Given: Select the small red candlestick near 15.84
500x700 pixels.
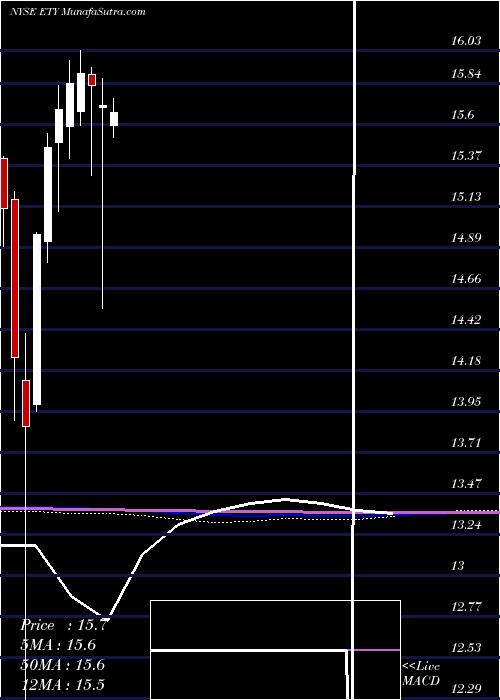Looking at the screenshot, I should (92, 80).
